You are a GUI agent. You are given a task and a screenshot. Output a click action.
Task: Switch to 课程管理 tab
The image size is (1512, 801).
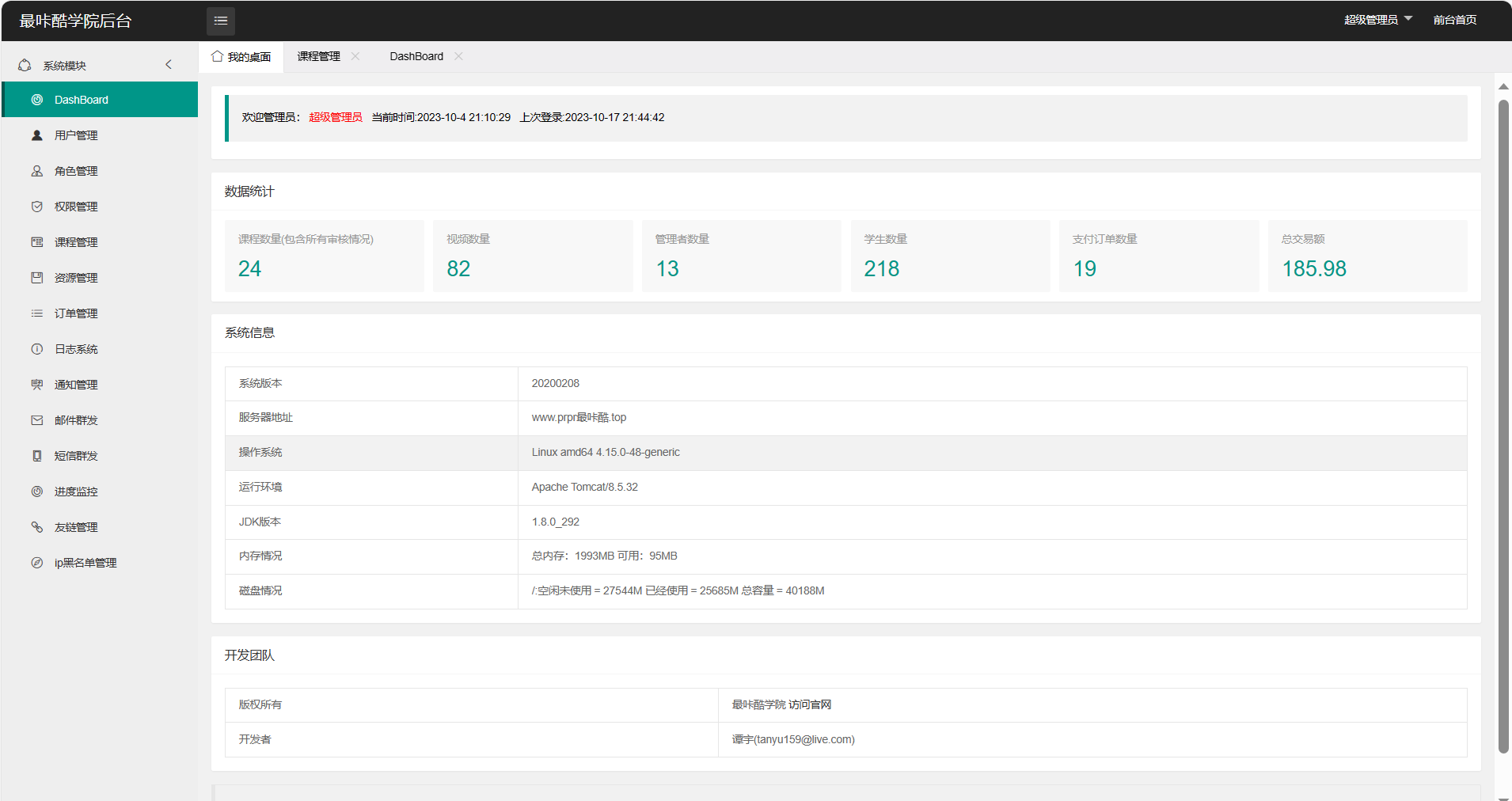click(319, 56)
